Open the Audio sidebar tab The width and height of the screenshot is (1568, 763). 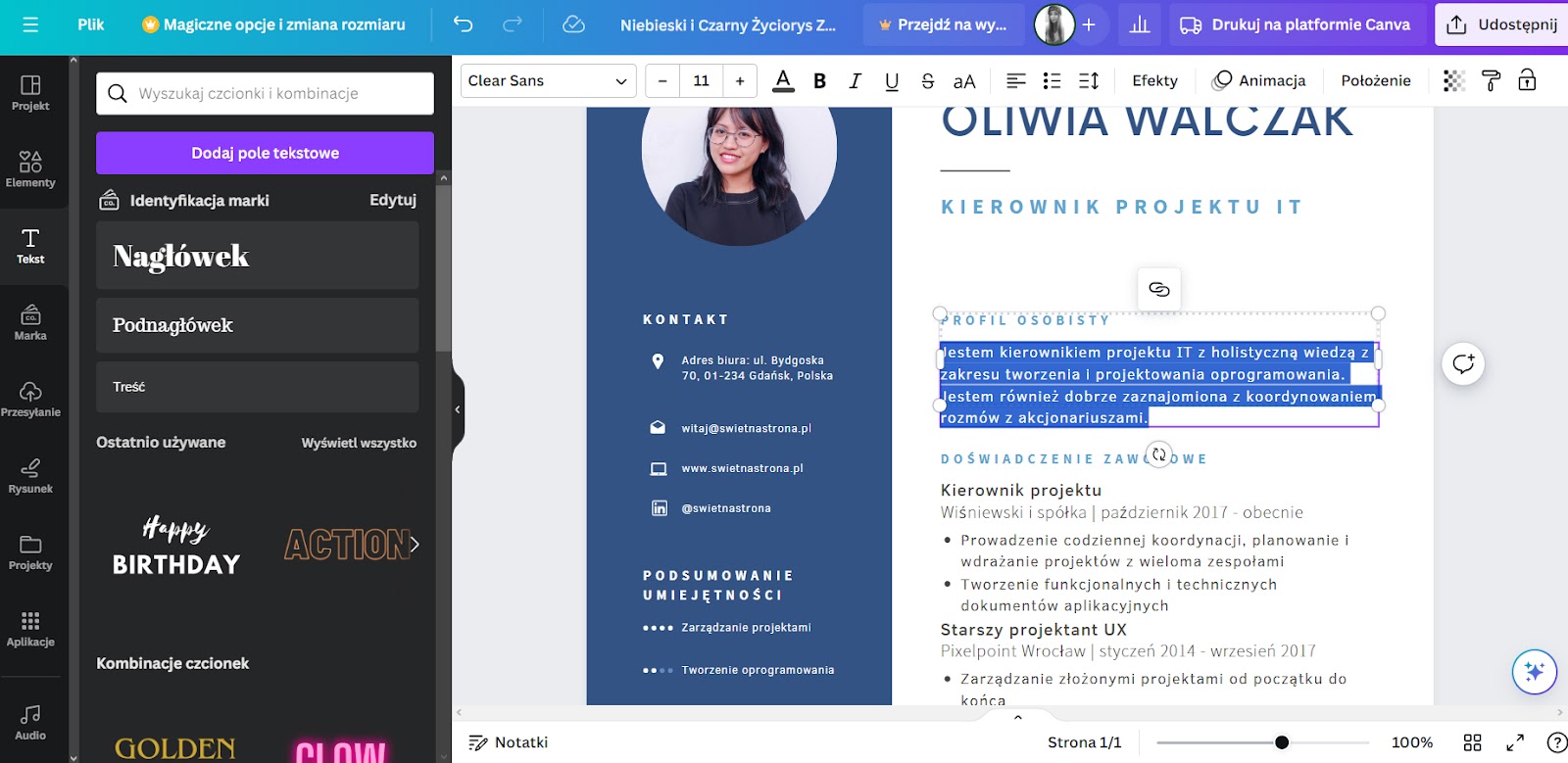[x=30, y=723]
